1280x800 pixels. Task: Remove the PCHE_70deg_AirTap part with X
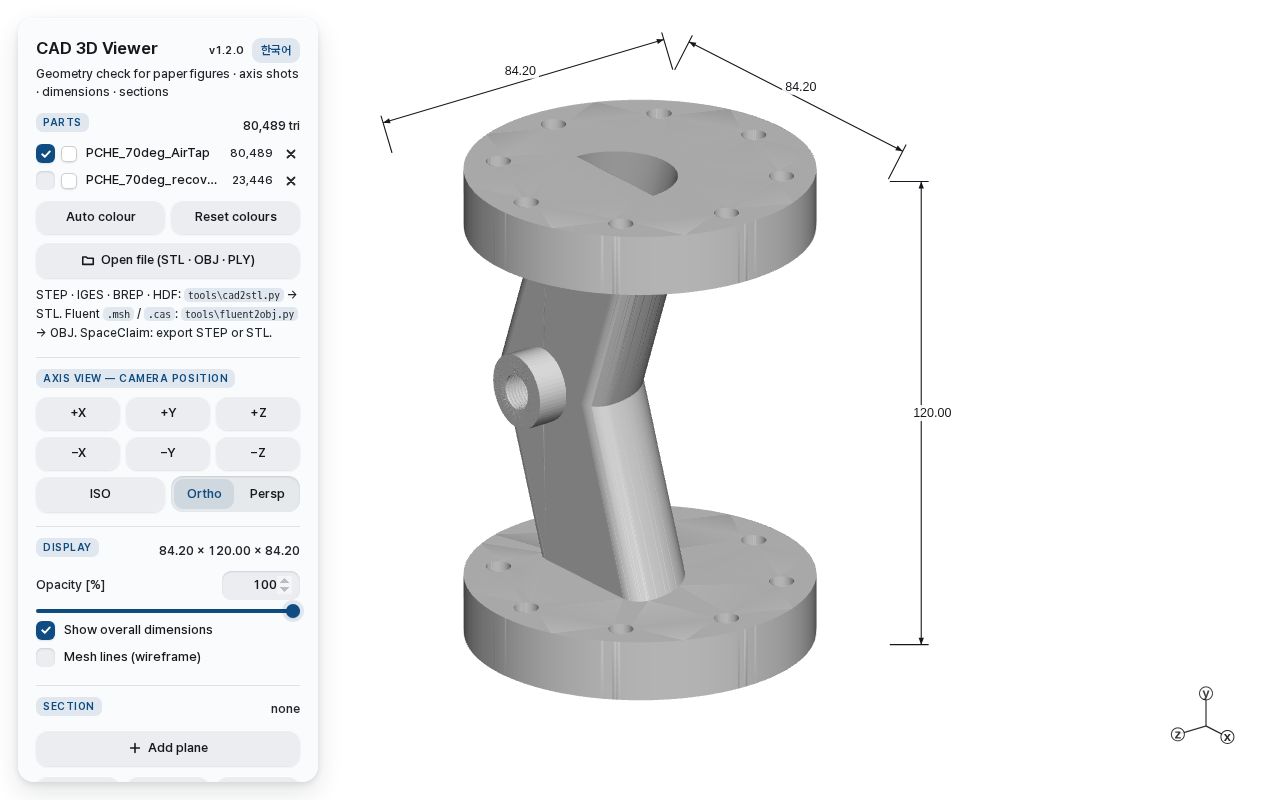[x=291, y=154]
